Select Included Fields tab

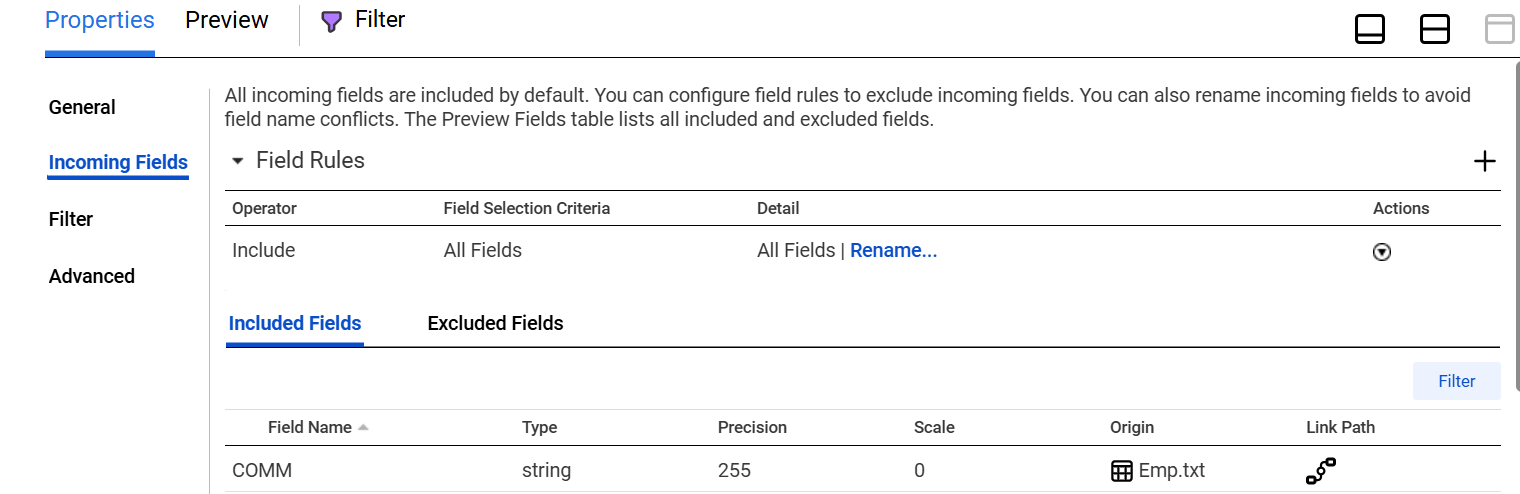(x=295, y=323)
